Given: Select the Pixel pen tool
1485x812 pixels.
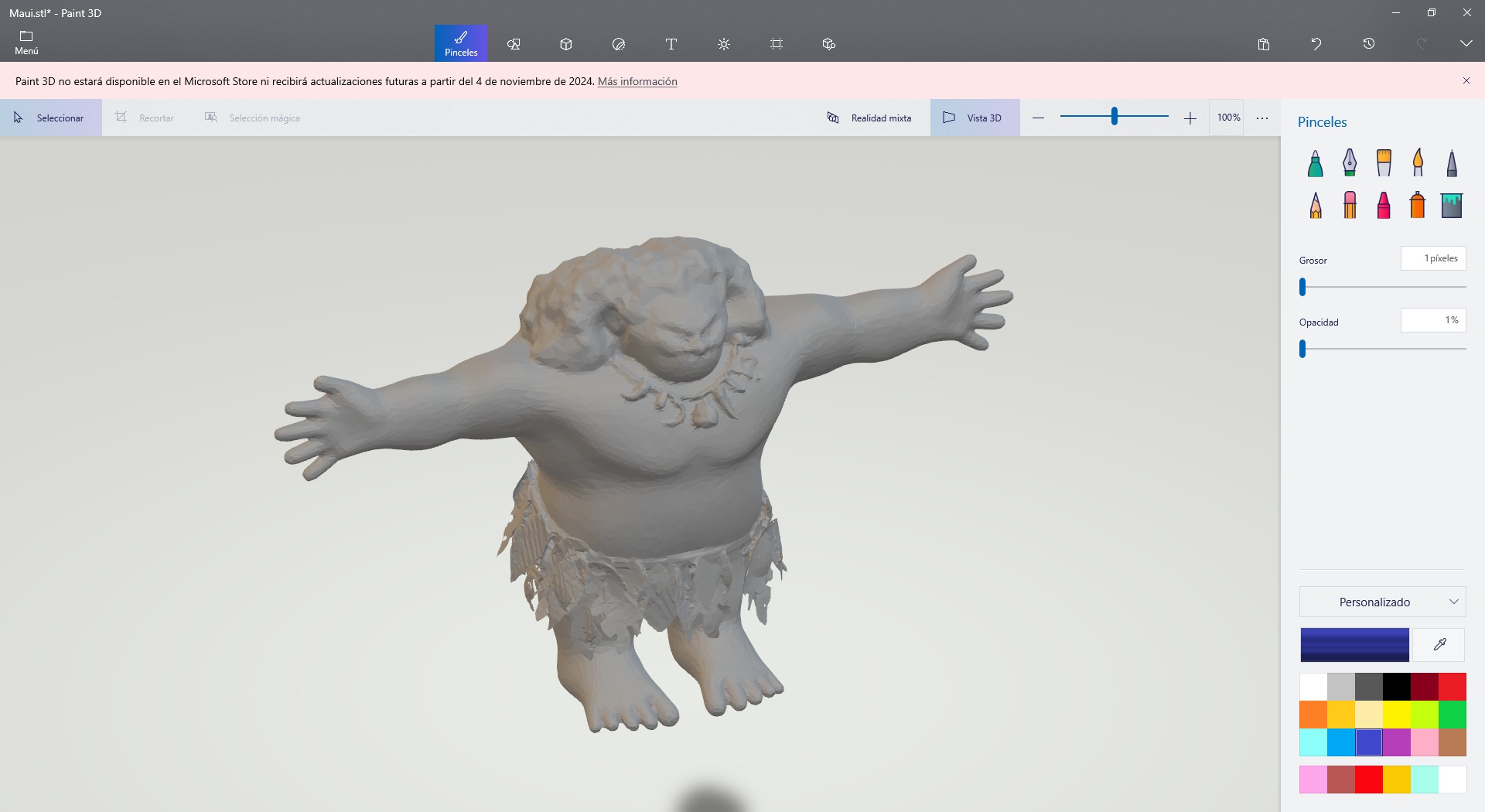Looking at the screenshot, I should point(1452,163).
